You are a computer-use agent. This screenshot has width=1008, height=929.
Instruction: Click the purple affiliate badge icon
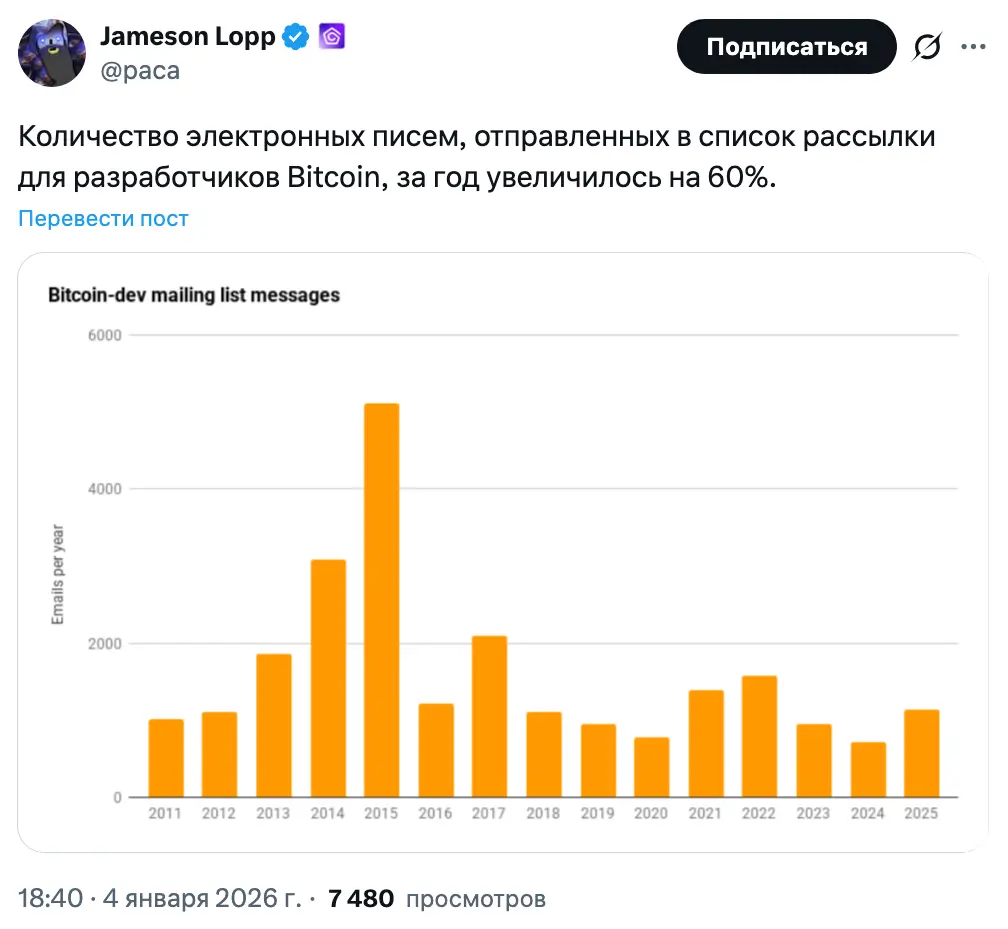(331, 38)
